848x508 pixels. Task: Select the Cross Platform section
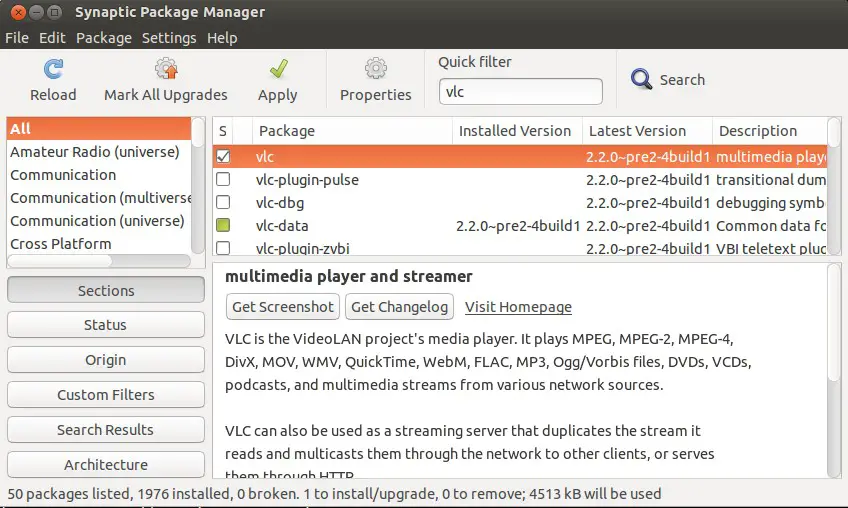point(99,244)
